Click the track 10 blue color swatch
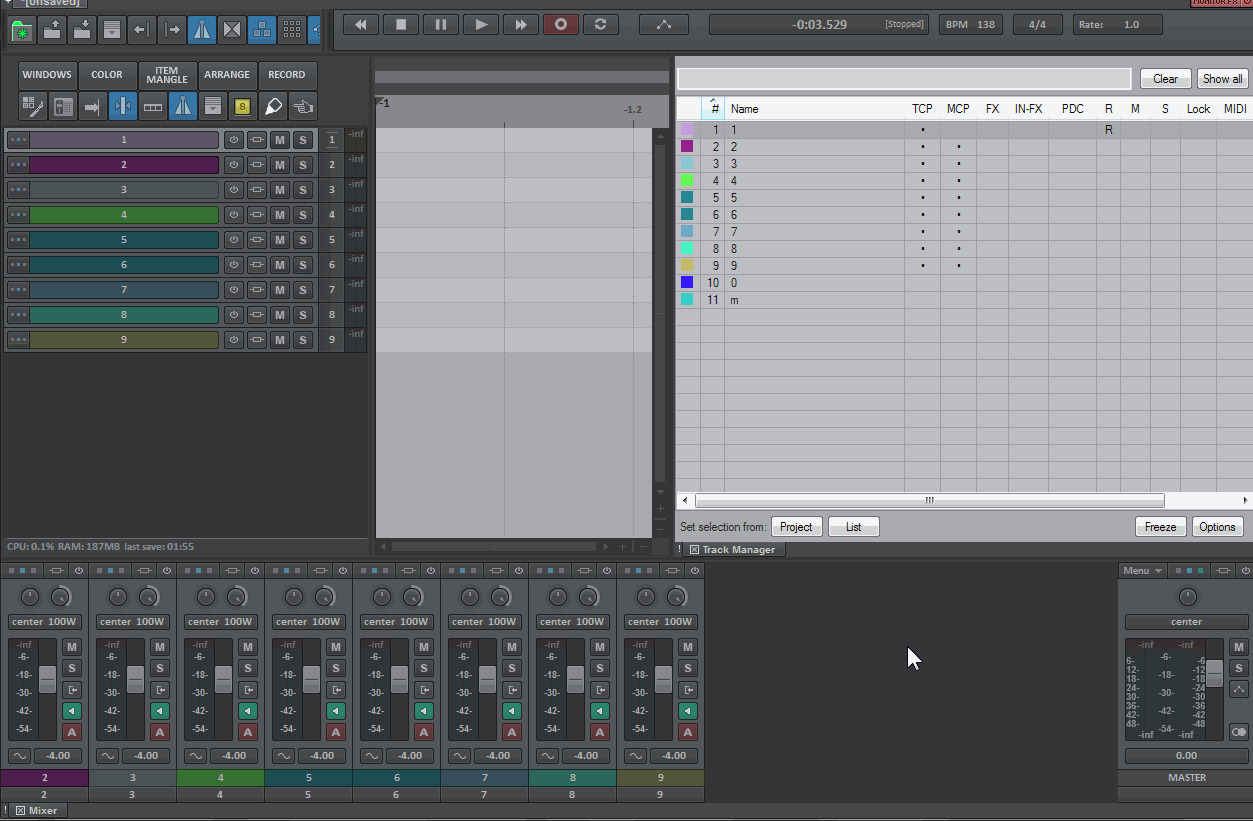Image resolution: width=1253 pixels, height=821 pixels. click(687, 283)
